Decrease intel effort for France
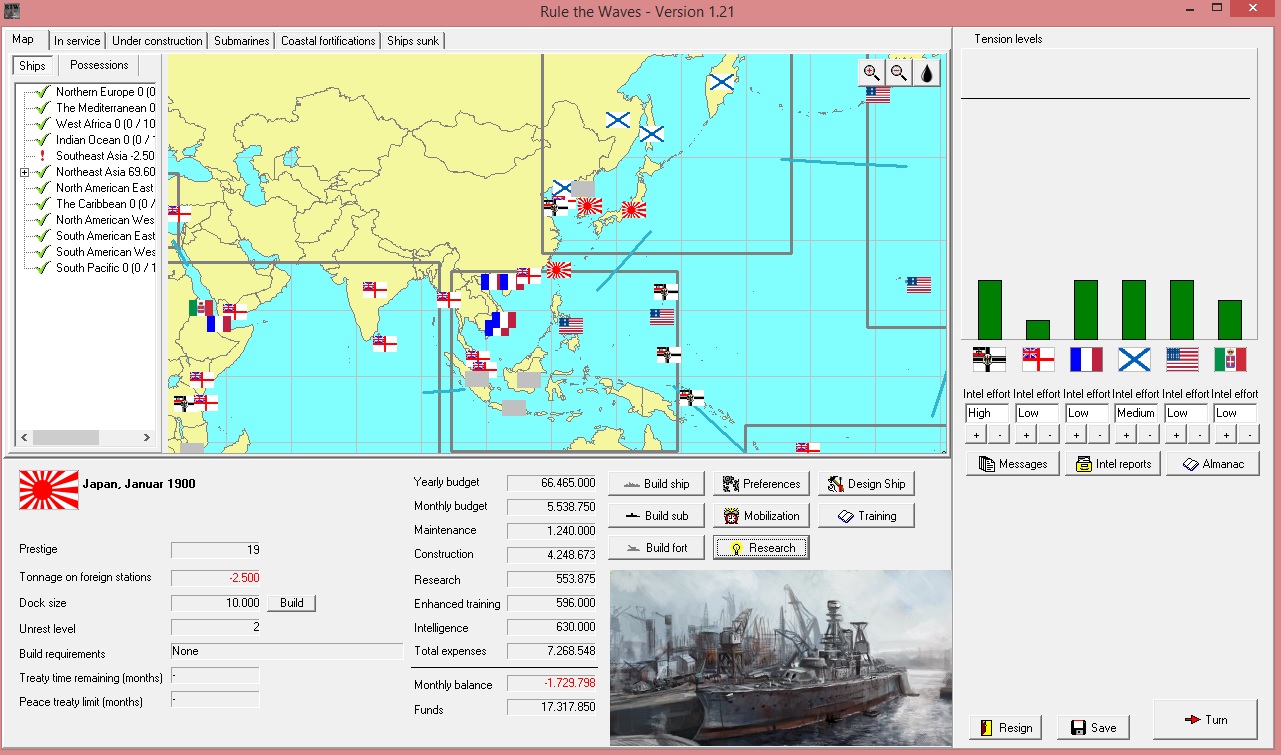Screen dimensions: 1281x755 click(1097, 435)
